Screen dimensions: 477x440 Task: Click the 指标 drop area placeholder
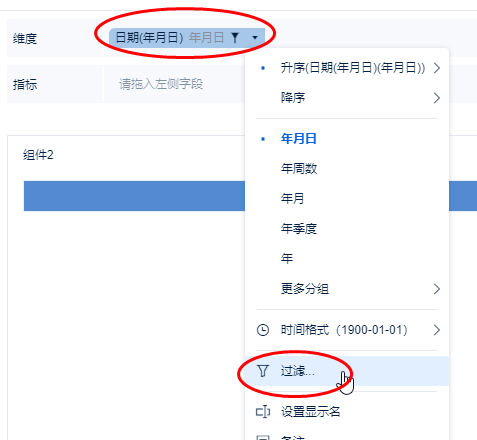(x=161, y=84)
